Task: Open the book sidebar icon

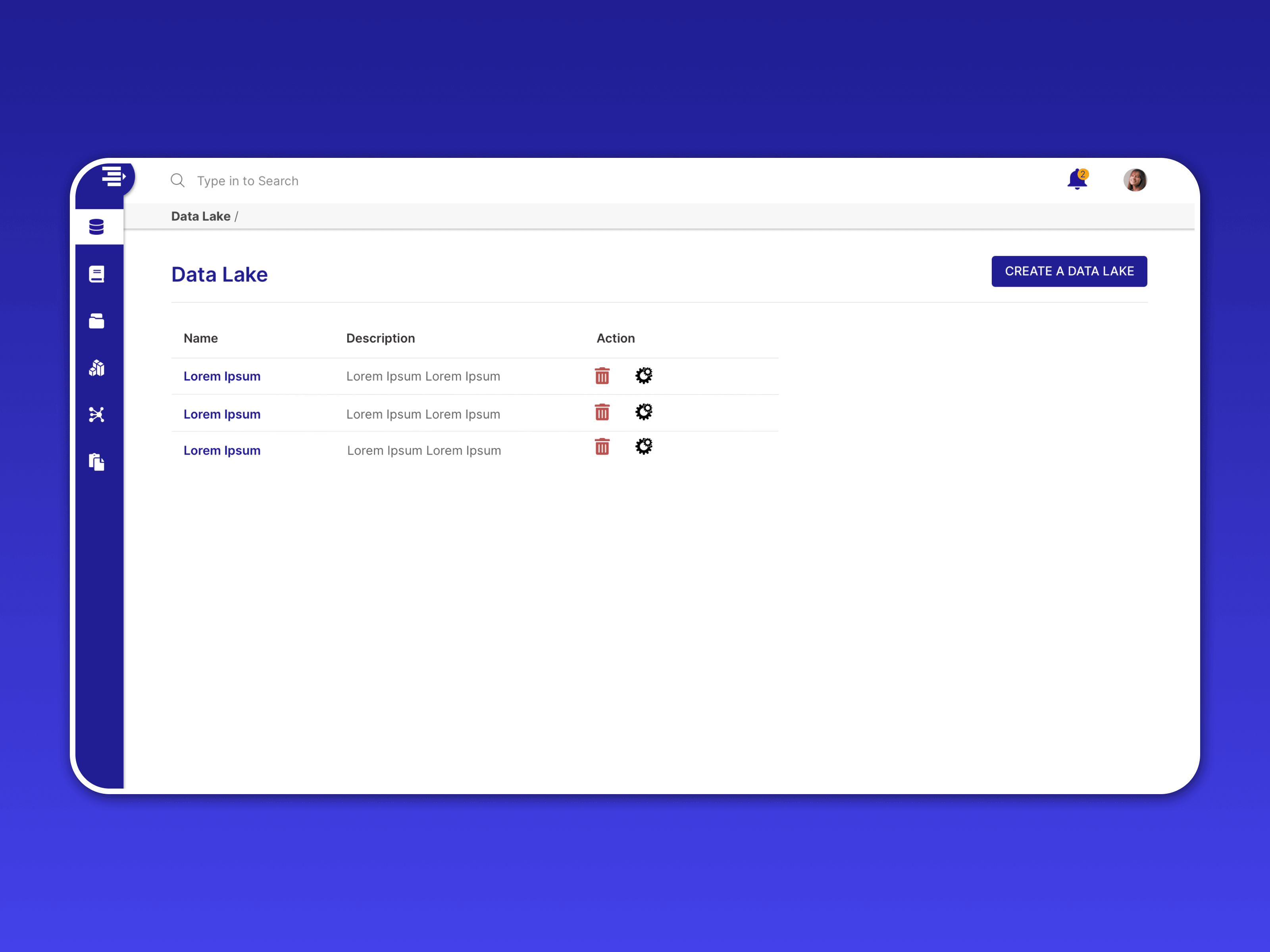Action: [x=96, y=274]
